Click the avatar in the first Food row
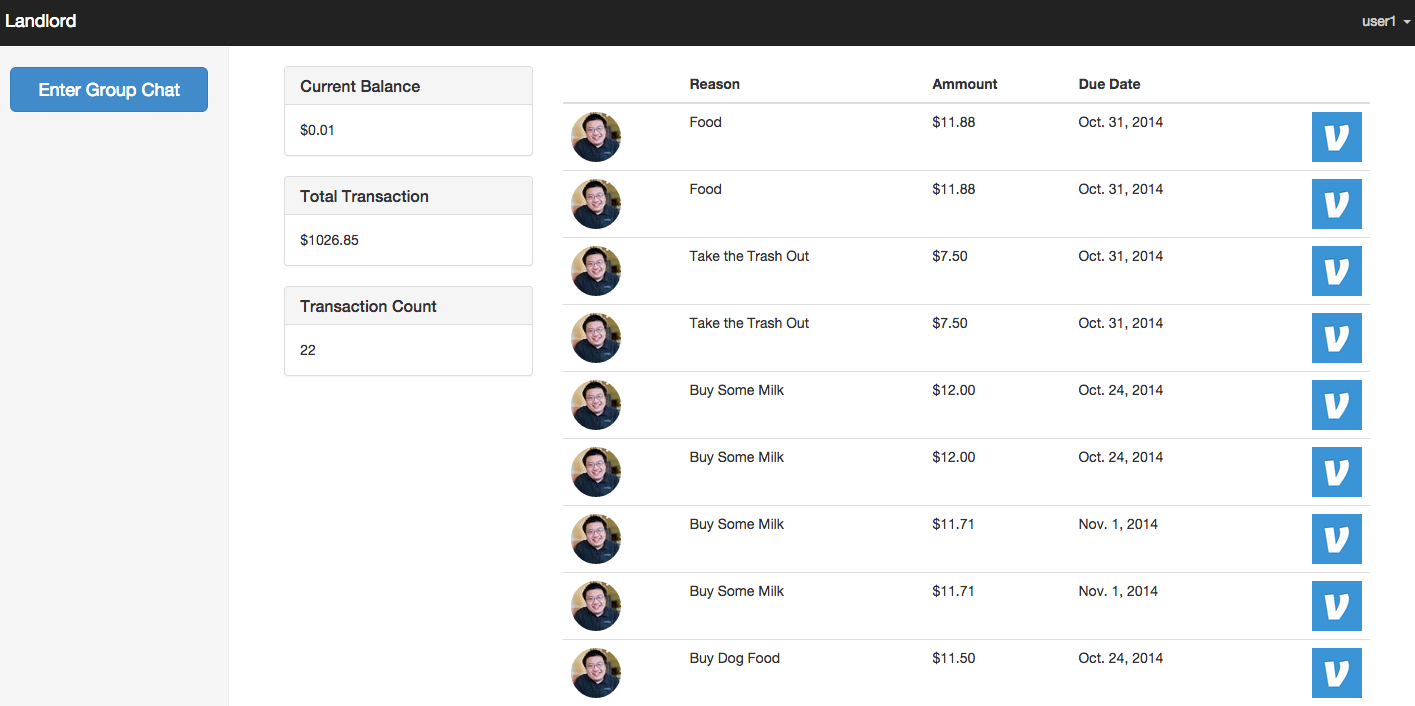Image resolution: width=1415 pixels, height=706 pixels. 596,137
